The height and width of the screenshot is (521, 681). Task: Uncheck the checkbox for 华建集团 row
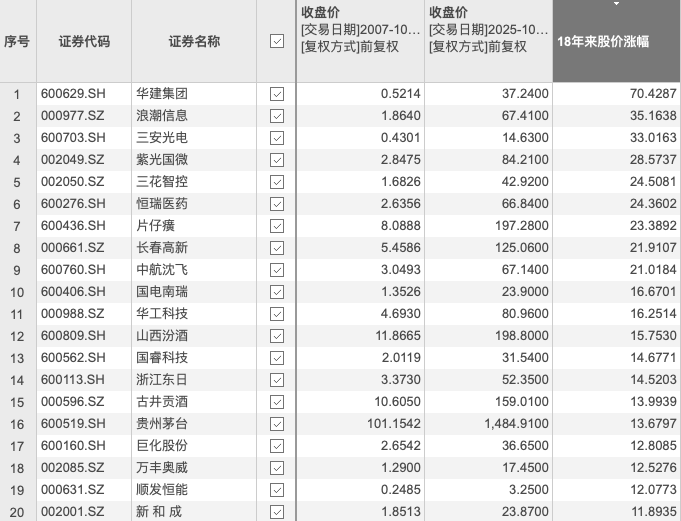coord(277,94)
